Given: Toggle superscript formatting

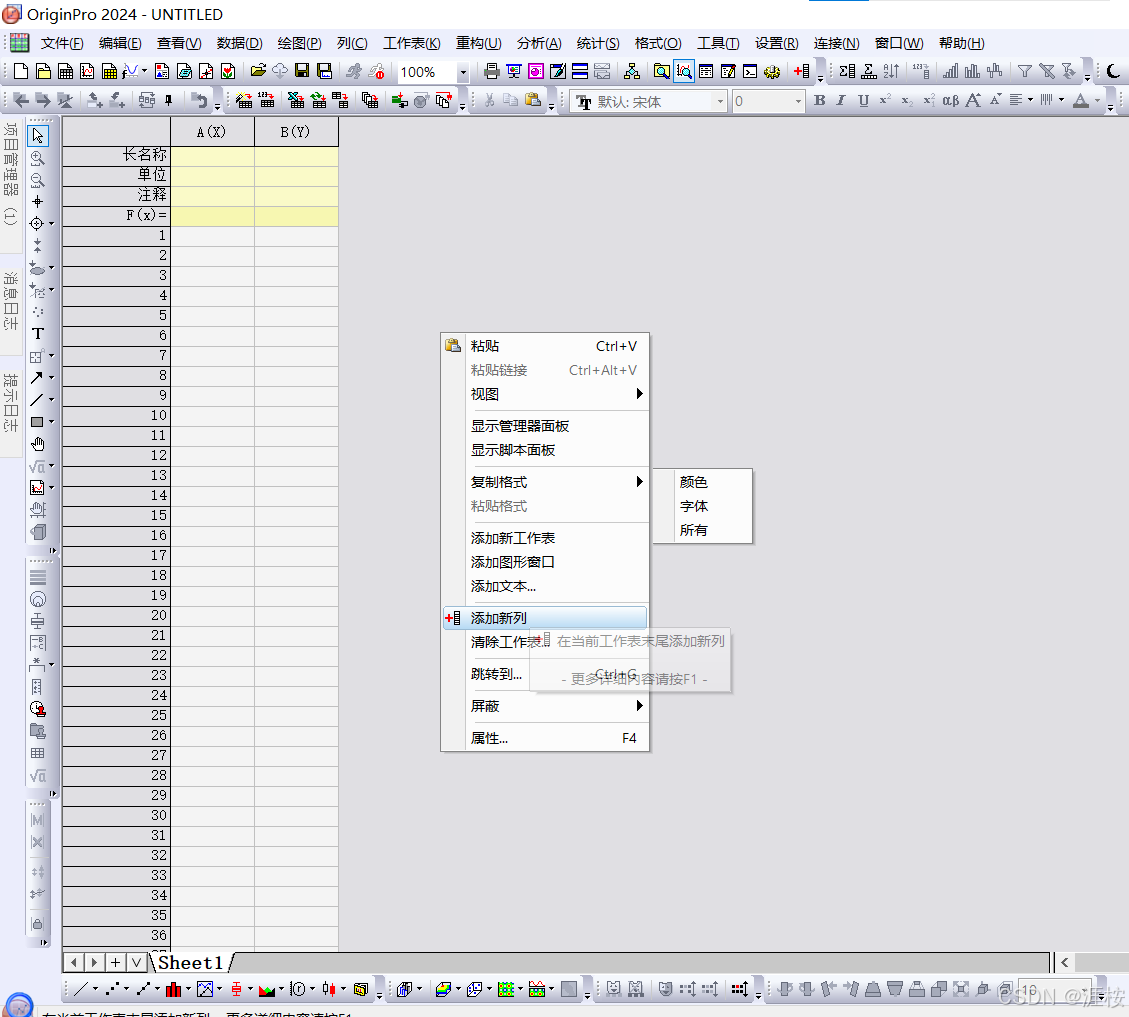Looking at the screenshot, I should tap(885, 101).
